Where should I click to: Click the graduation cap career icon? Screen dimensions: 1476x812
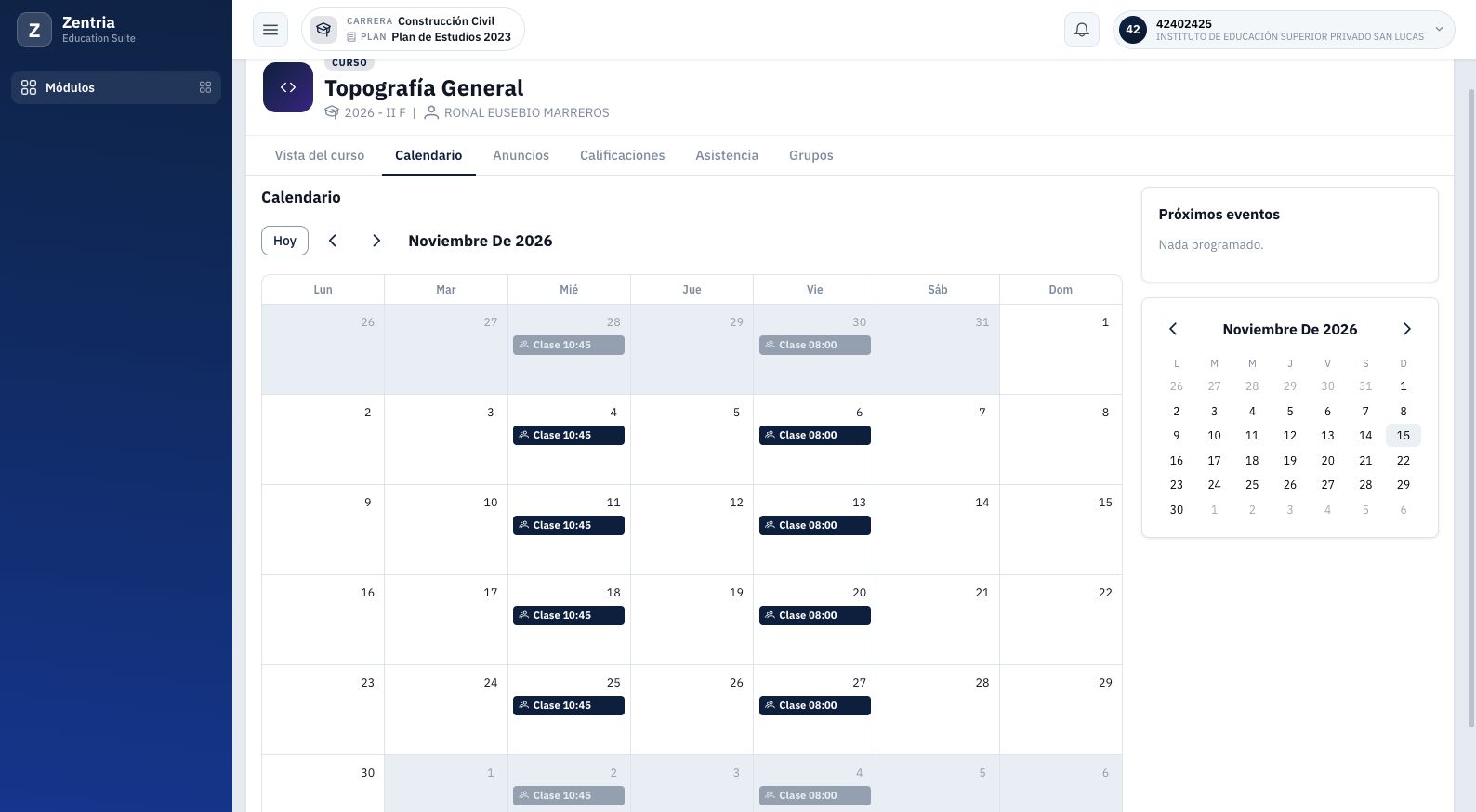323,30
